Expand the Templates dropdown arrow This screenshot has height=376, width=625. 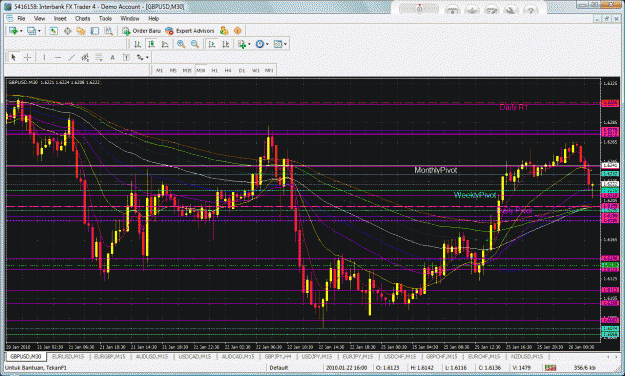click(285, 44)
